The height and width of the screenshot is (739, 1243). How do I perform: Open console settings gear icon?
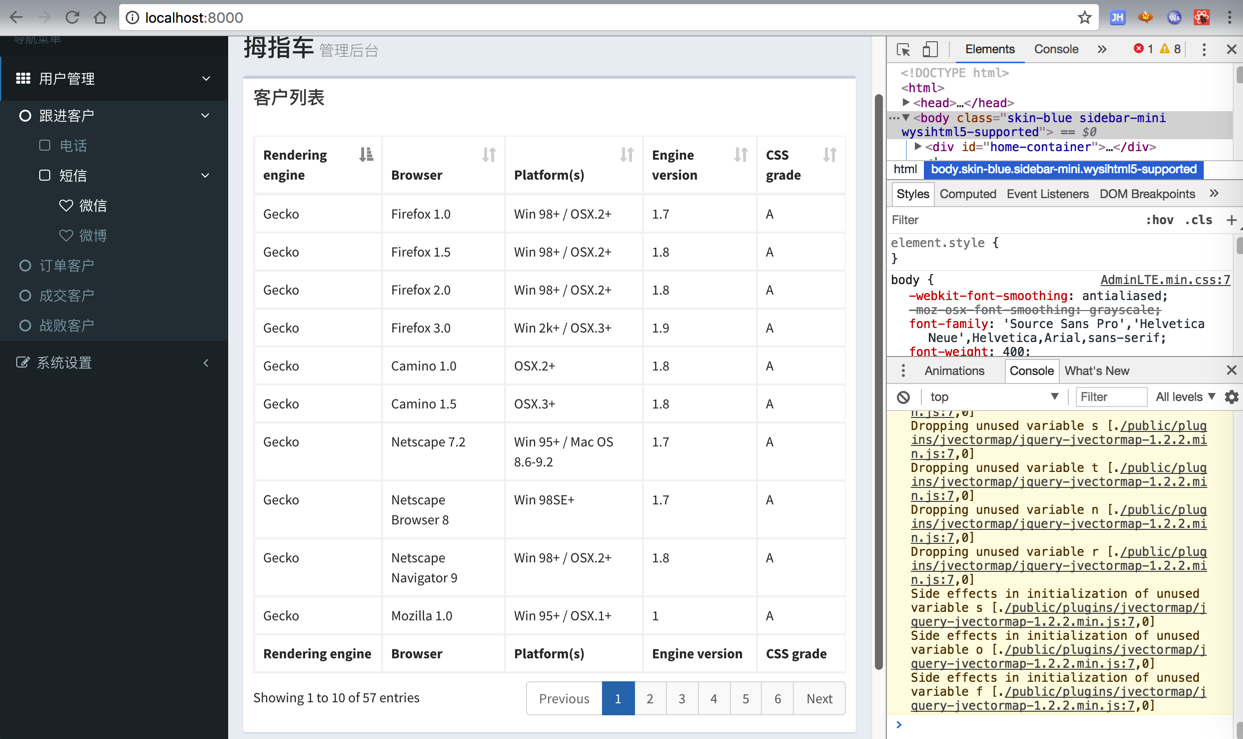click(1231, 397)
